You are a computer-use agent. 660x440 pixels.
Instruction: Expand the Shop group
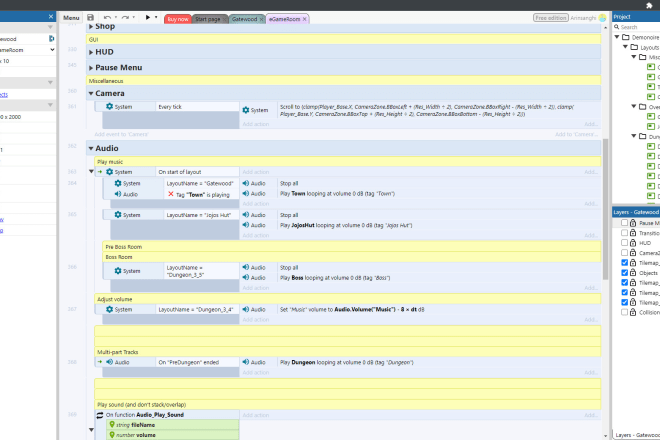tap(91, 27)
